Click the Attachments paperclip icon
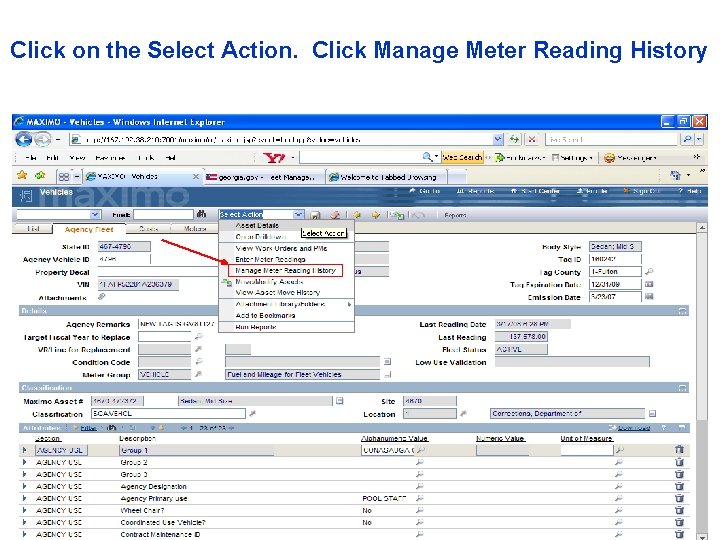This screenshot has width=720, height=540. click(x=102, y=297)
